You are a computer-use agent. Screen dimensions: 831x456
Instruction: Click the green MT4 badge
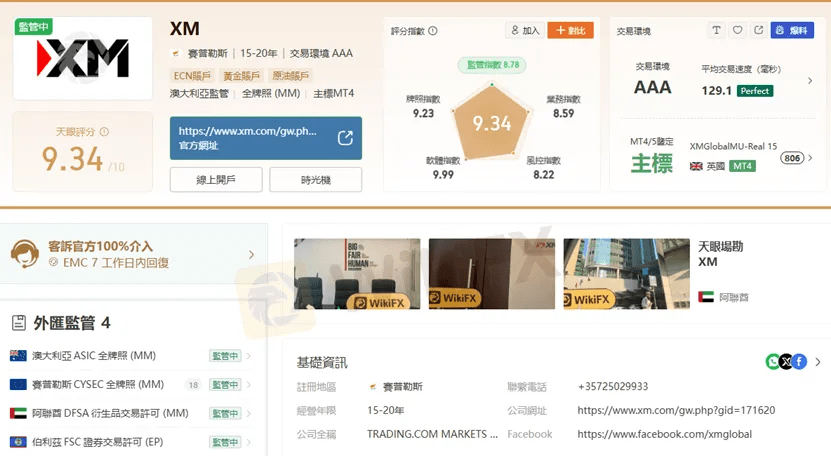[742, 166]
